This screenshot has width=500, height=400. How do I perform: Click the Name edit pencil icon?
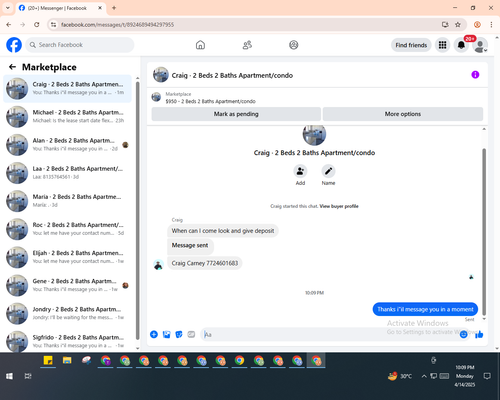click(x=328, y=171)
